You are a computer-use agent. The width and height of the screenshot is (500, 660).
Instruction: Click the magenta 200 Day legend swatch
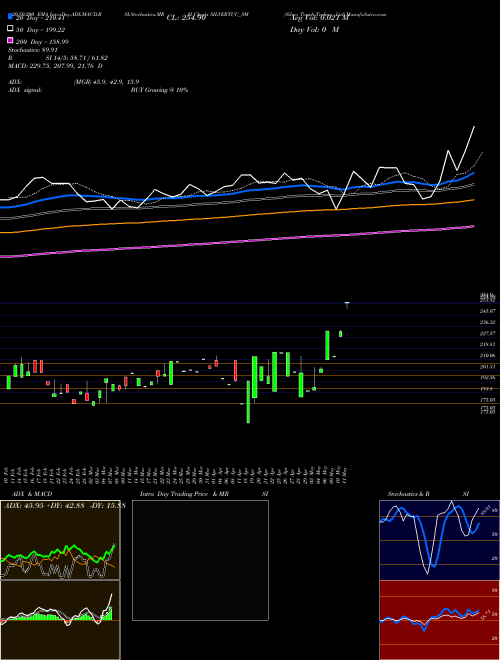10,41
